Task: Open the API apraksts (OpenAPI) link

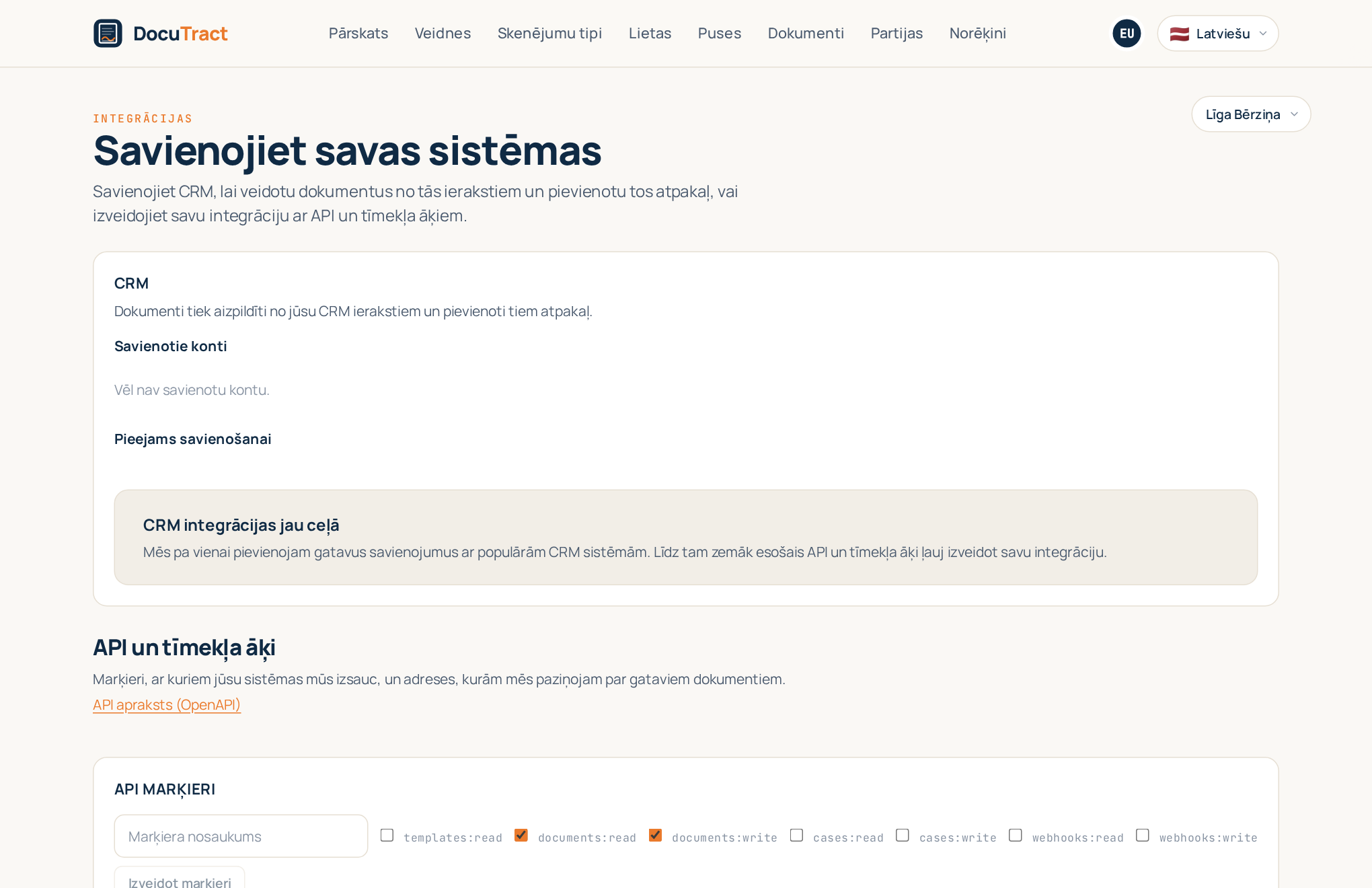Action: click(x=167, y=704)
